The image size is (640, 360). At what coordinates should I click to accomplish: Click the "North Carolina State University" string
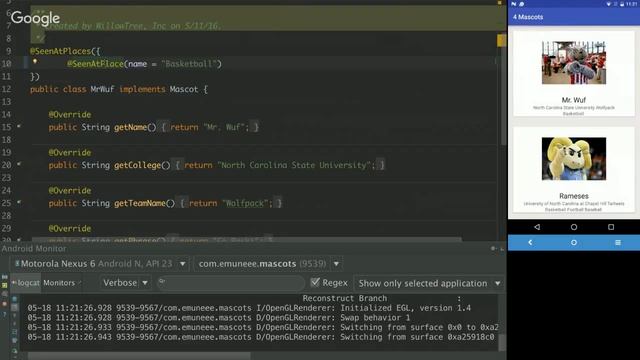[x=294, y=165]
